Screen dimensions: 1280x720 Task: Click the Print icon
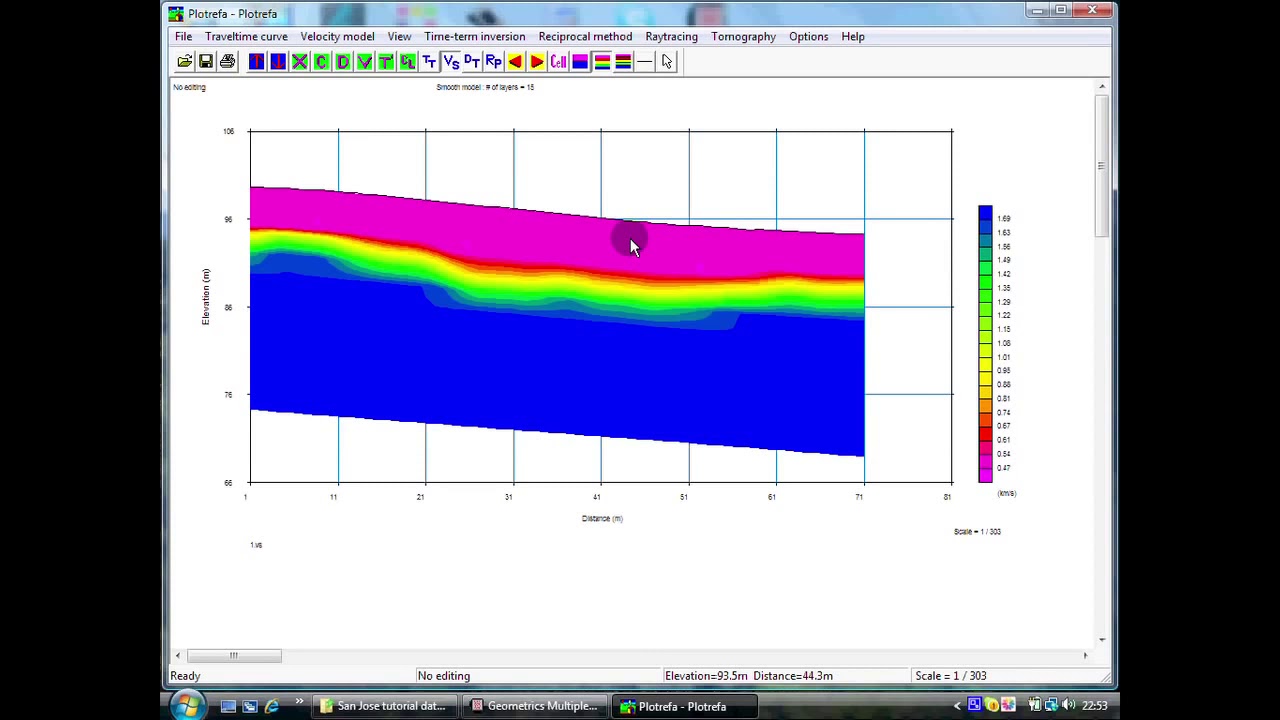(228, 62)
